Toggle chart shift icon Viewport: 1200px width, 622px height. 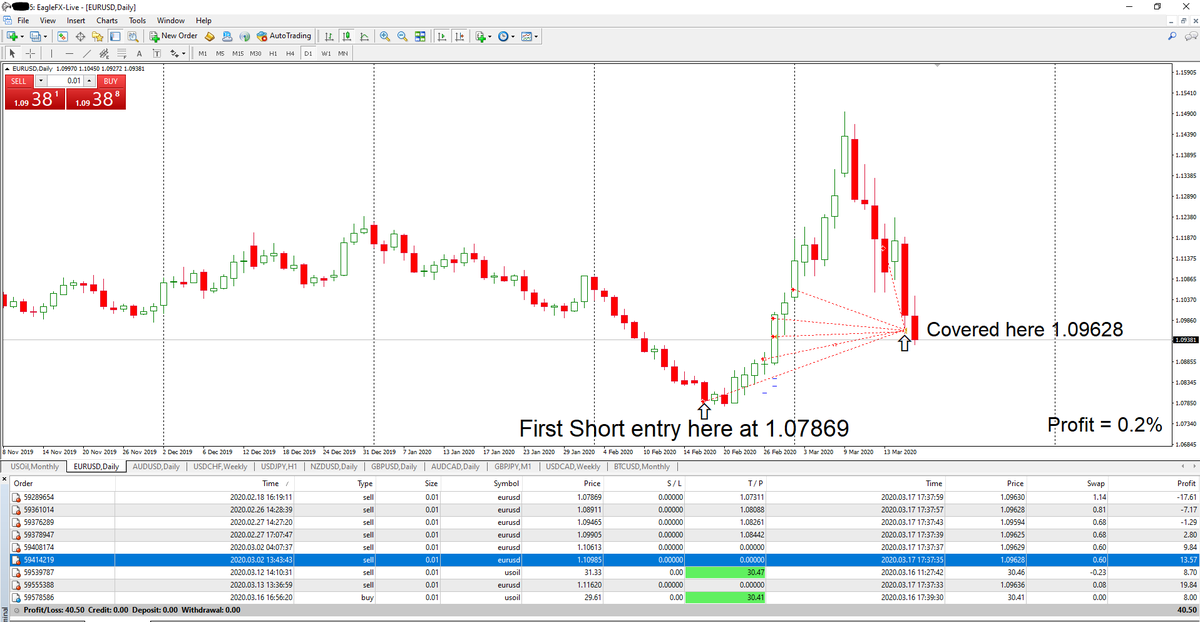click(x=459, y=36)
